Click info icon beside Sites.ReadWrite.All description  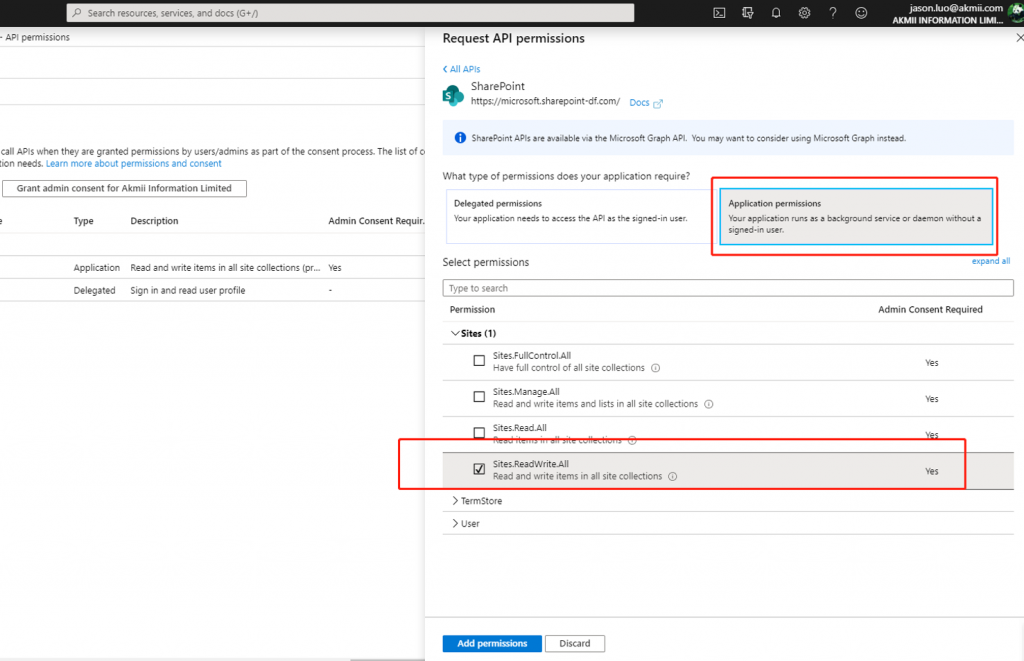pos(673,477)
